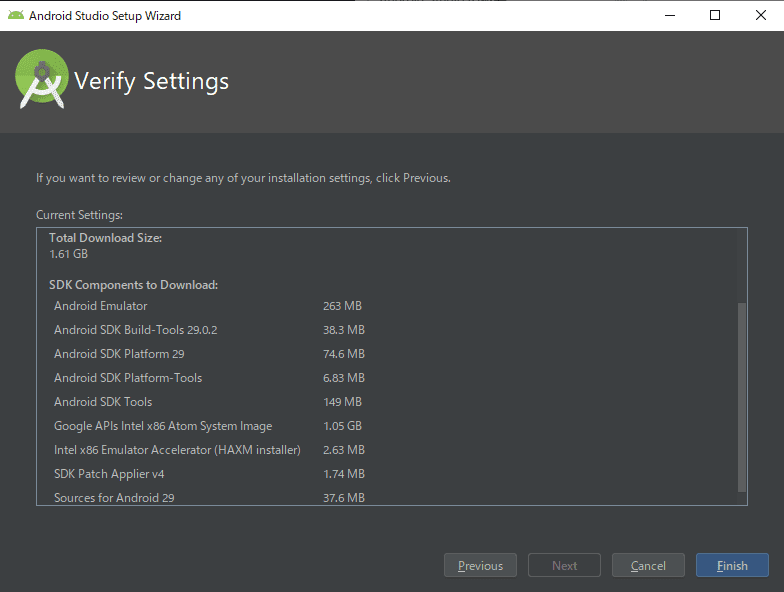Click the Cancel button
The width and height of the screenshot is (784, 592).
click(x=648, y=565)
